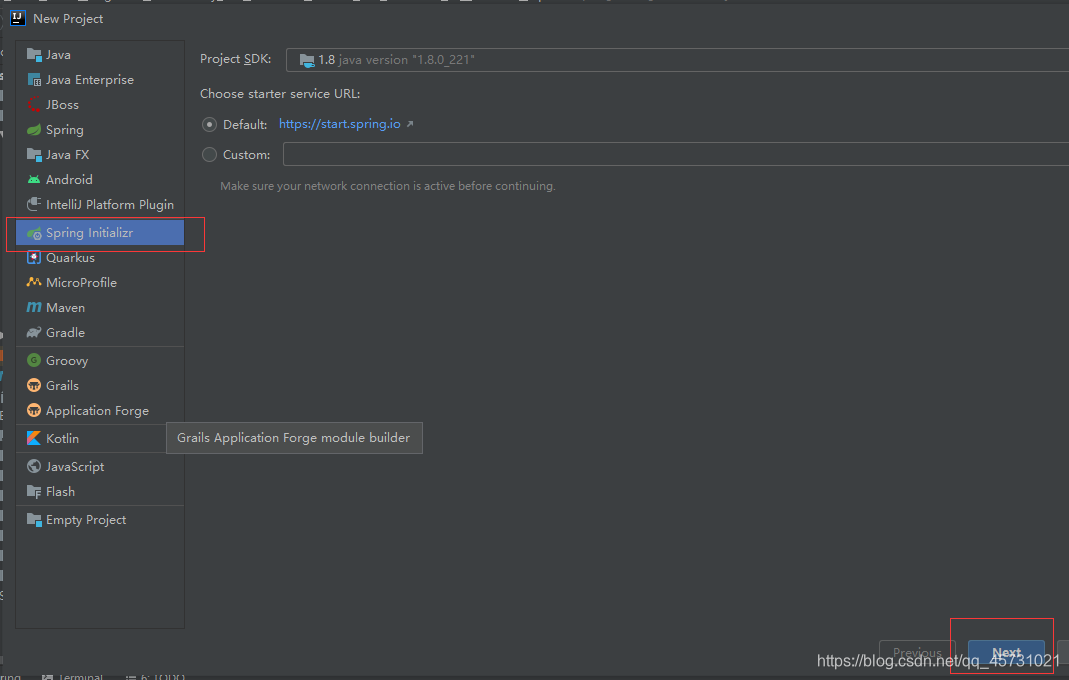Viewport: 1069px width, 680px height.
Task: Click the Terminal tab in the IDE behind
Action: pos(73,676)
